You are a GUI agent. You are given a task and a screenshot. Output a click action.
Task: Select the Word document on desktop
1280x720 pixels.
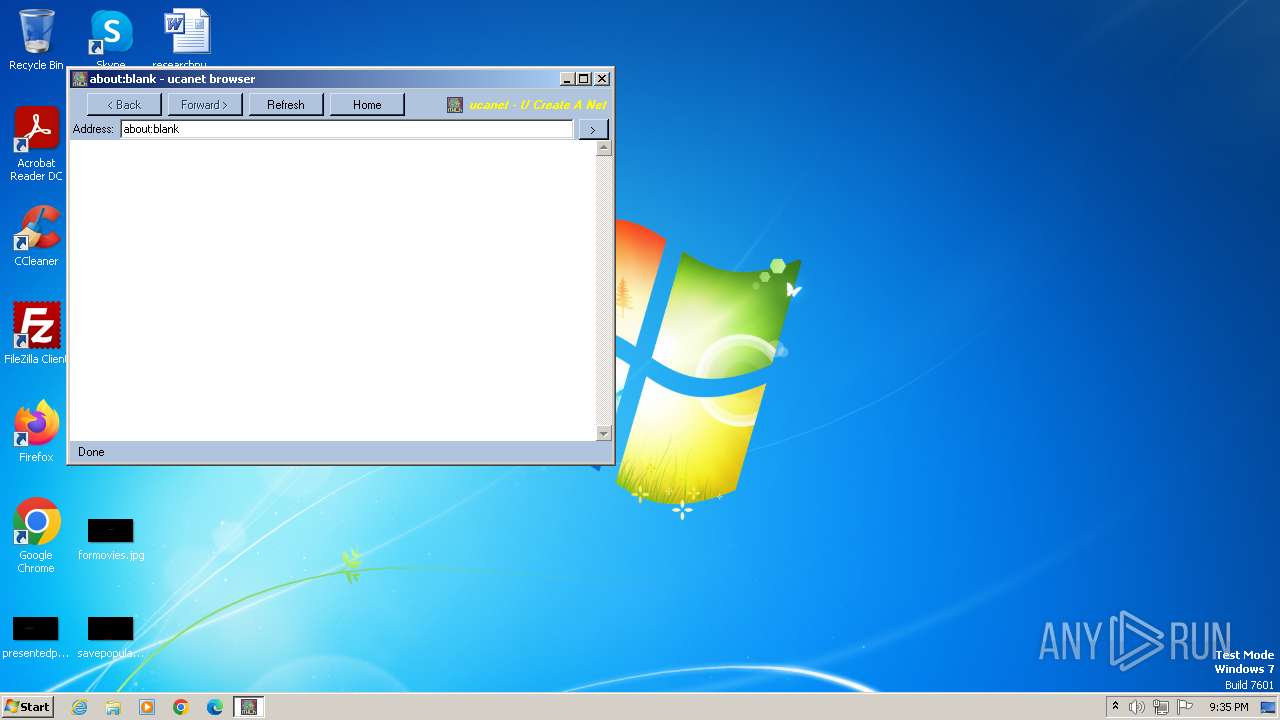point(187,38)
